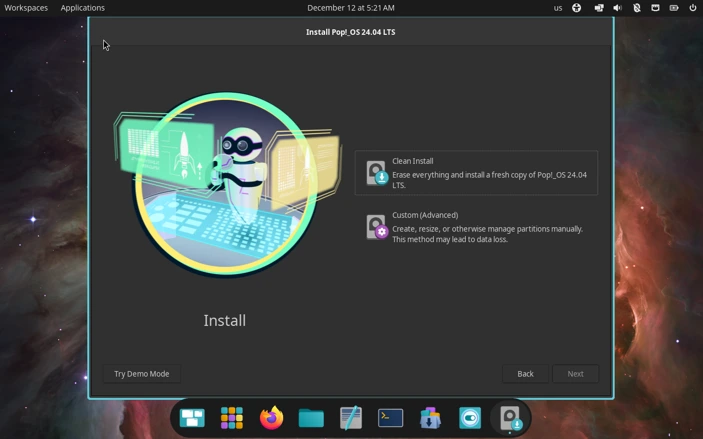Open the battery indicator in top bar
The height and width of the screenshot is (439, 703).
674,8
